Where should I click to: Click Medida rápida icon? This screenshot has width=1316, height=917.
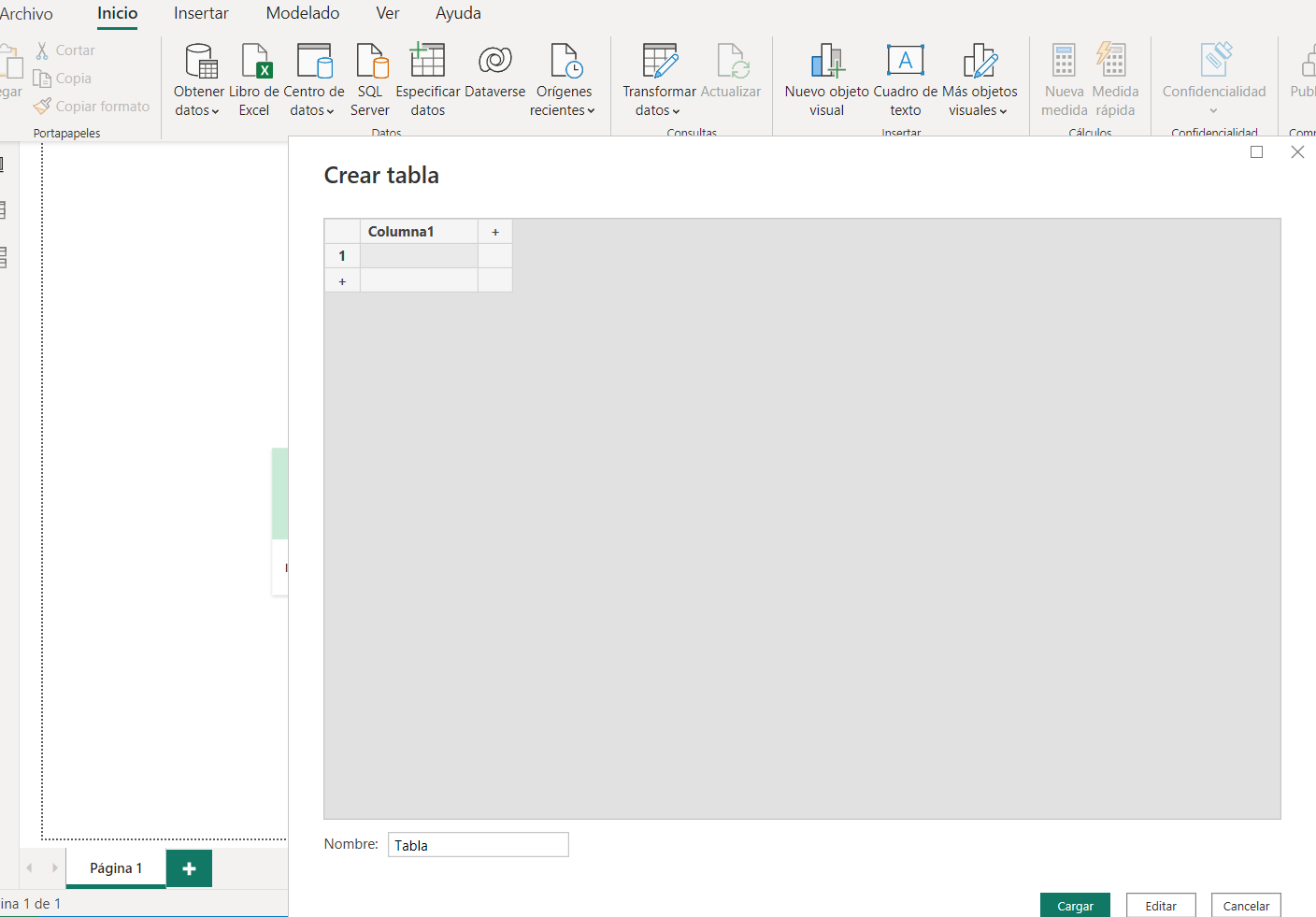click(1111, 59)
